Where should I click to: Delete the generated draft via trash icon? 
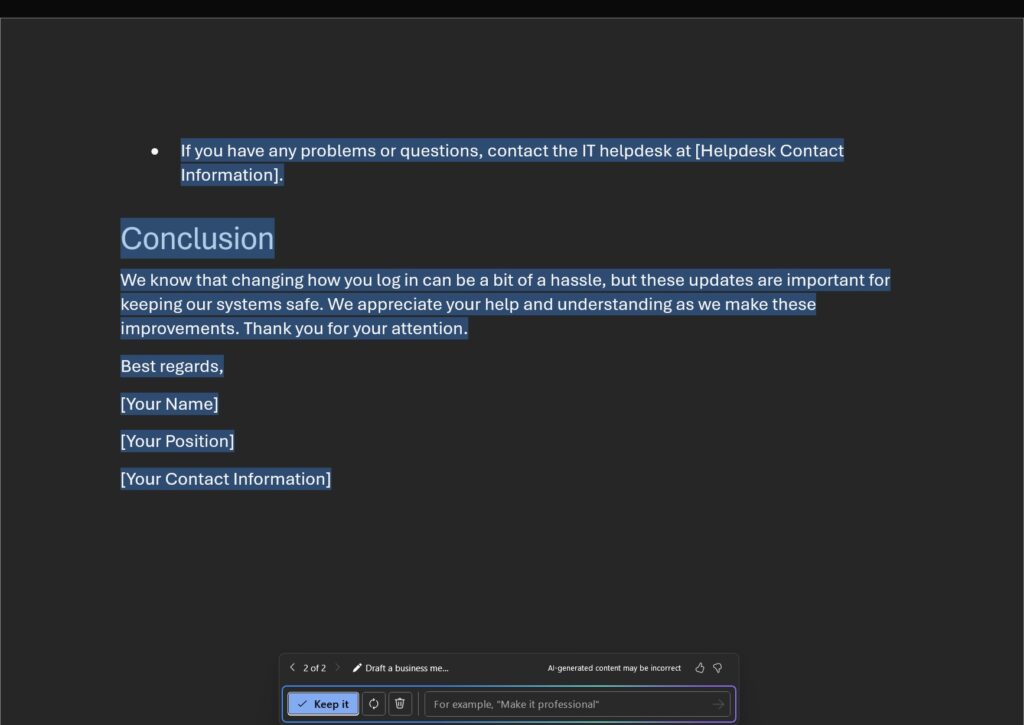click(399, 703)
